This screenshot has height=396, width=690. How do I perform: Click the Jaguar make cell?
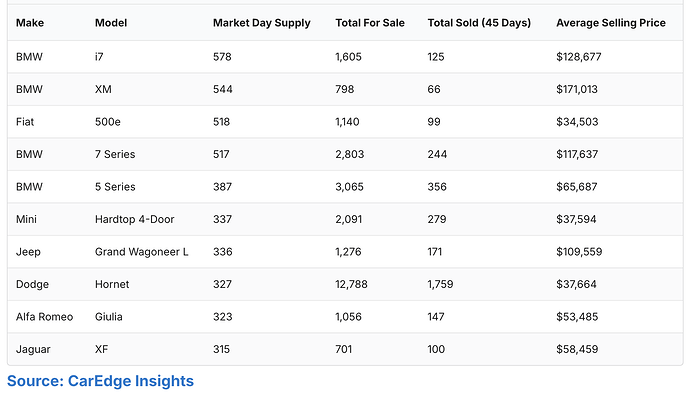pyautogui.click(x=33, y=350)
